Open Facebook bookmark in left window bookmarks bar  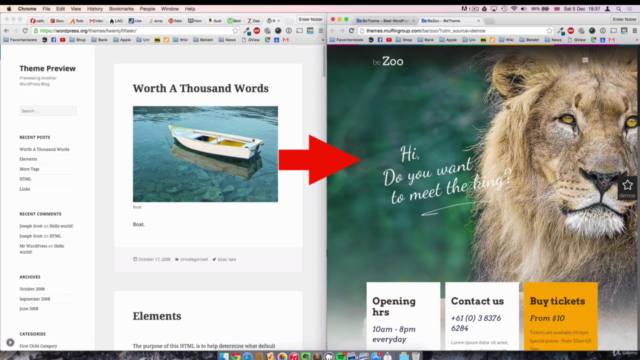53,40
